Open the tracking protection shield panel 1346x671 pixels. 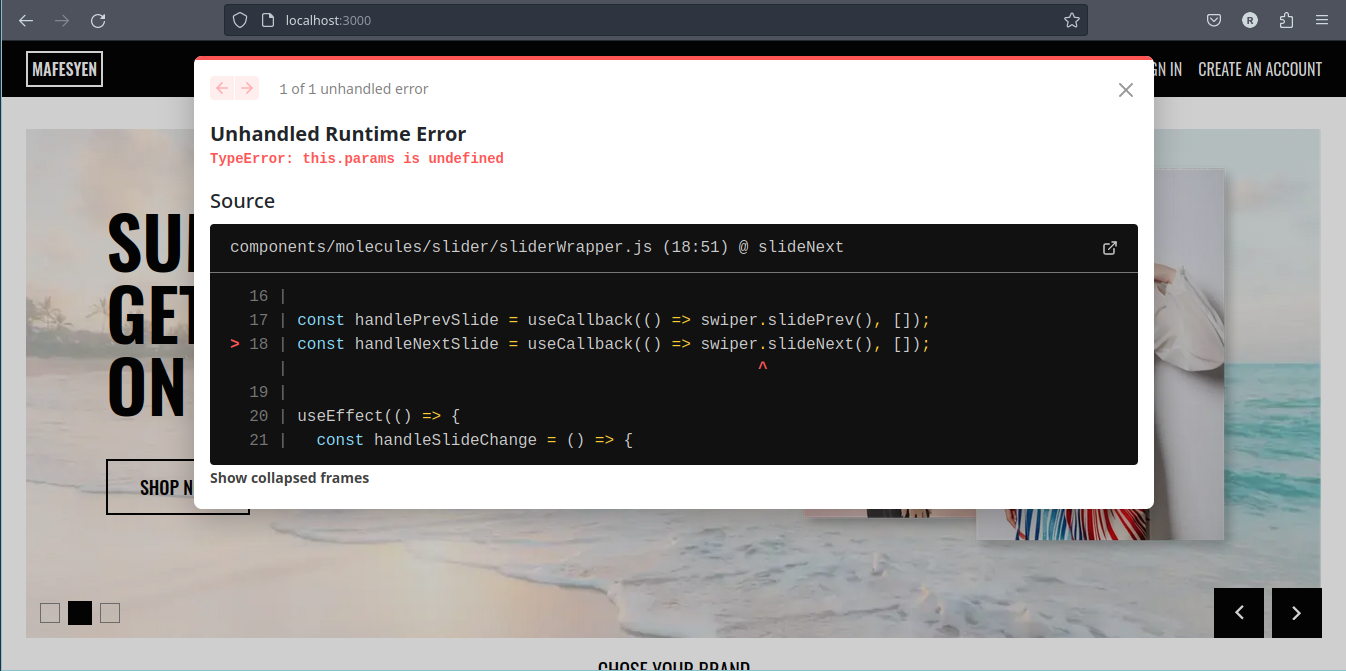pos(239,20)
